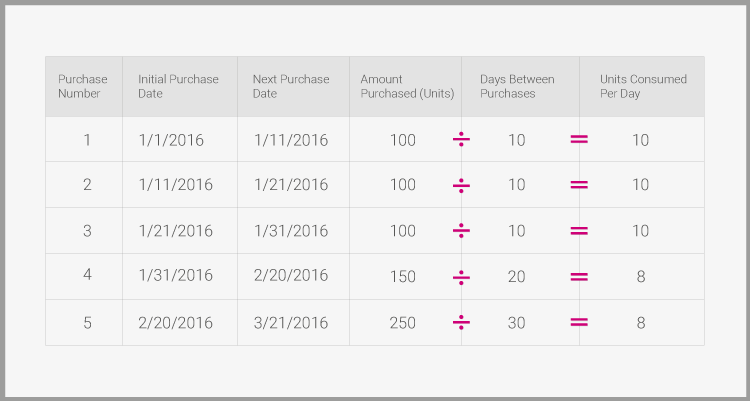Click the equals sign in purchase row 3

[579, 231]
